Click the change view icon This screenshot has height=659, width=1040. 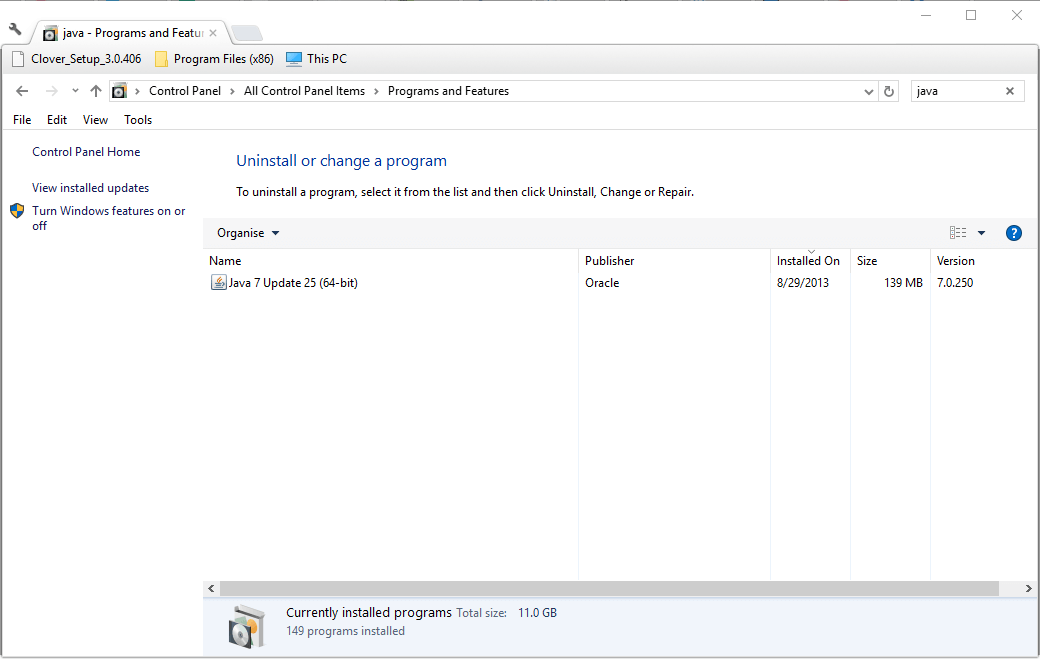958,233
